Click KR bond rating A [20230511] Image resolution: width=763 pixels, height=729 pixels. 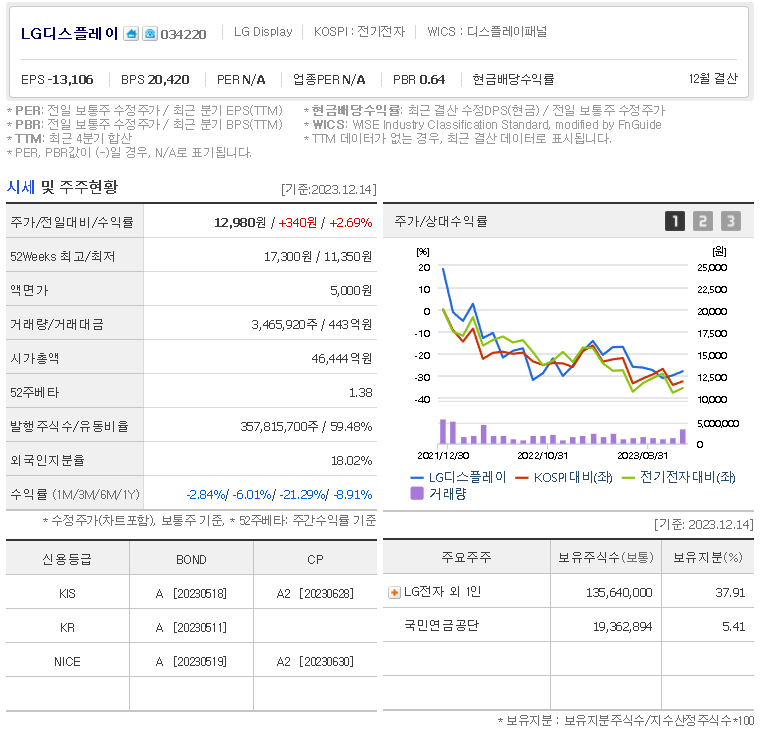click(191, 628)
